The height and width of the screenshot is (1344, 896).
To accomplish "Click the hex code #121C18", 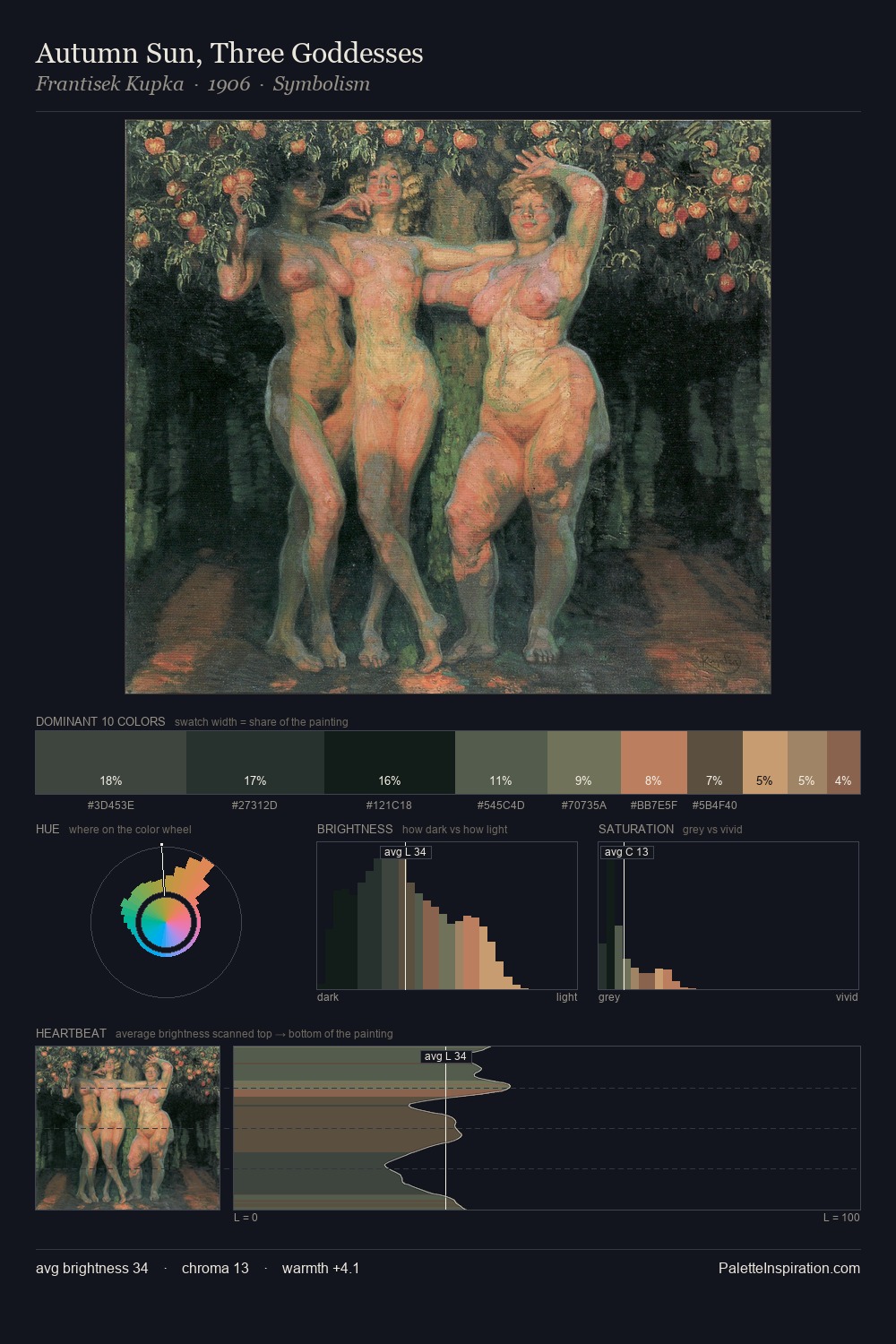I will click(x=389, y=806).
